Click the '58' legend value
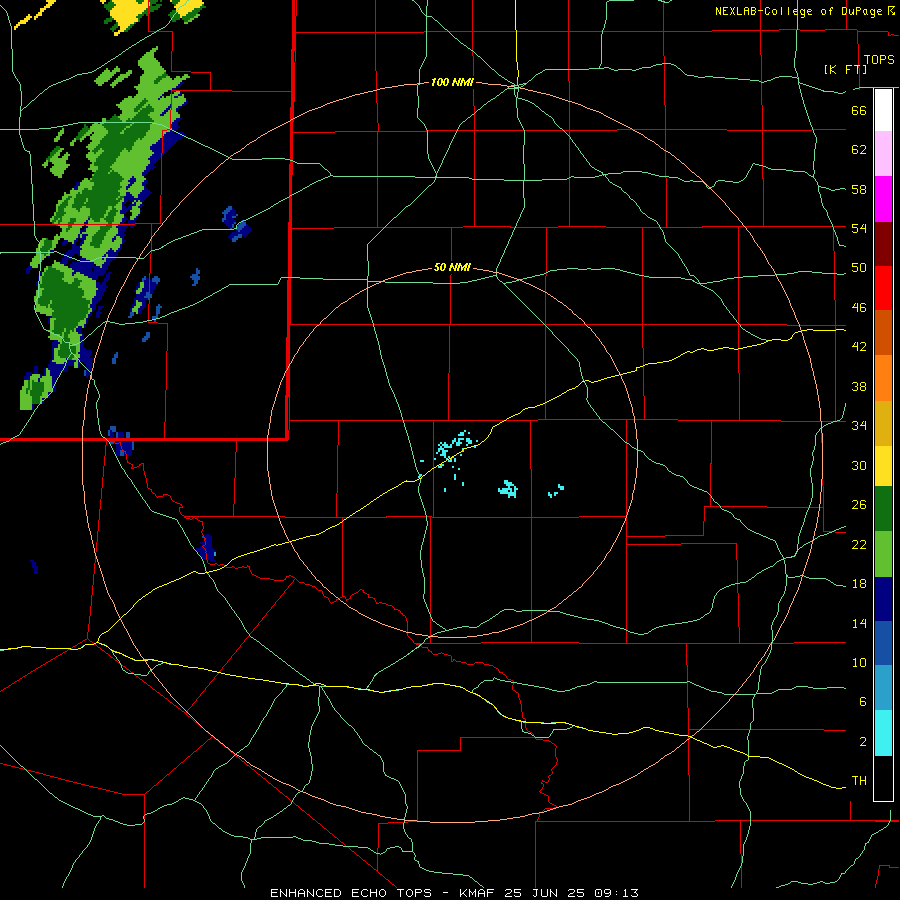This screenshot has height=900, width=900. point(859,189)
